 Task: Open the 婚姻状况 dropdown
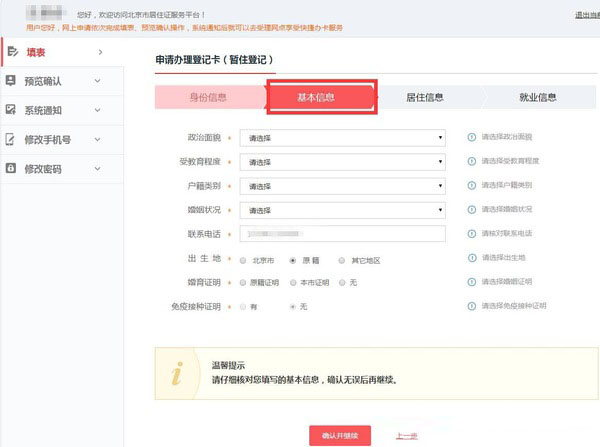pyautogui.click(x=343, y=210)
